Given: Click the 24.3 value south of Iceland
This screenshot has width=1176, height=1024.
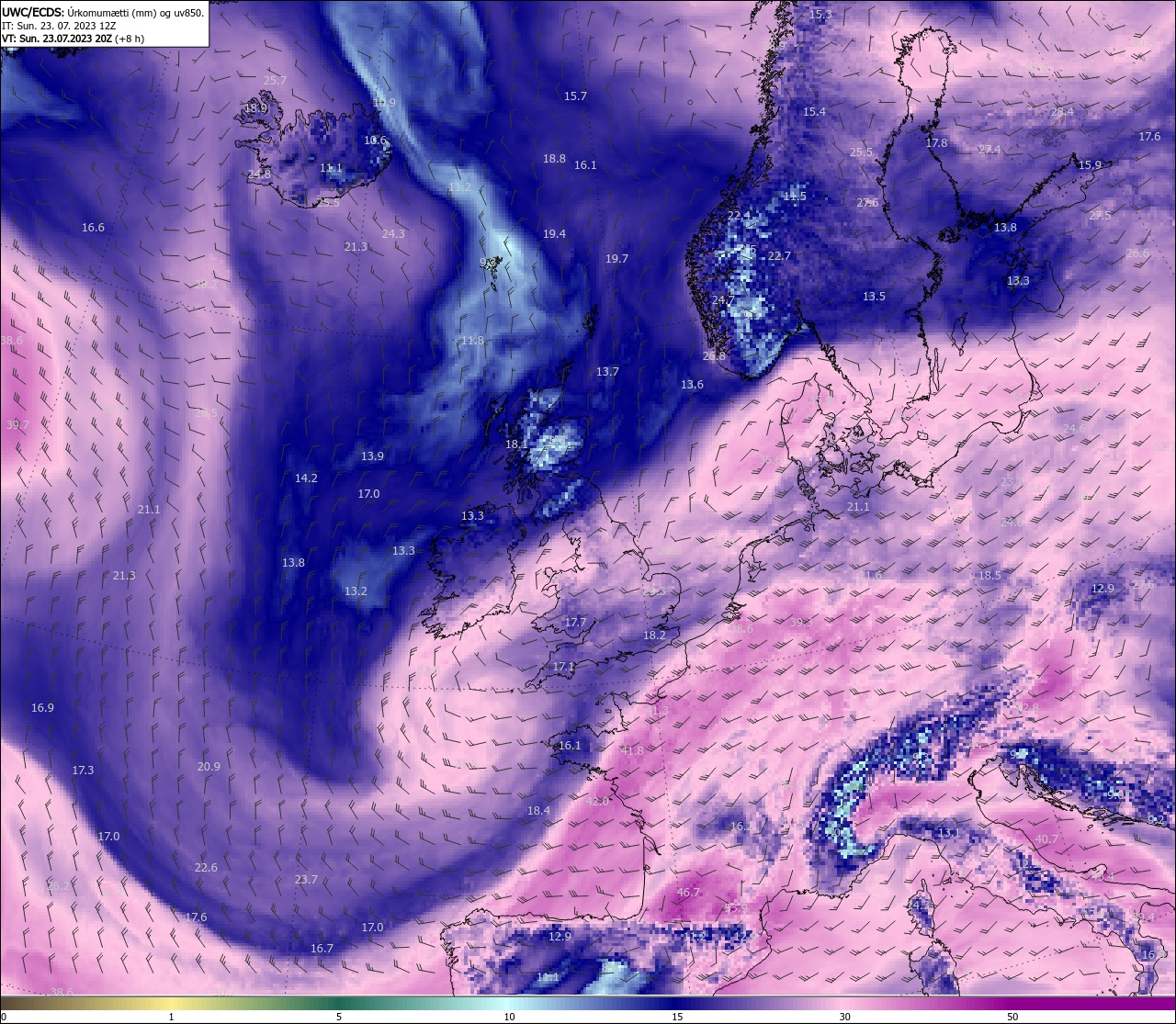Looking at the screenshot, I should tap(393, 234).
